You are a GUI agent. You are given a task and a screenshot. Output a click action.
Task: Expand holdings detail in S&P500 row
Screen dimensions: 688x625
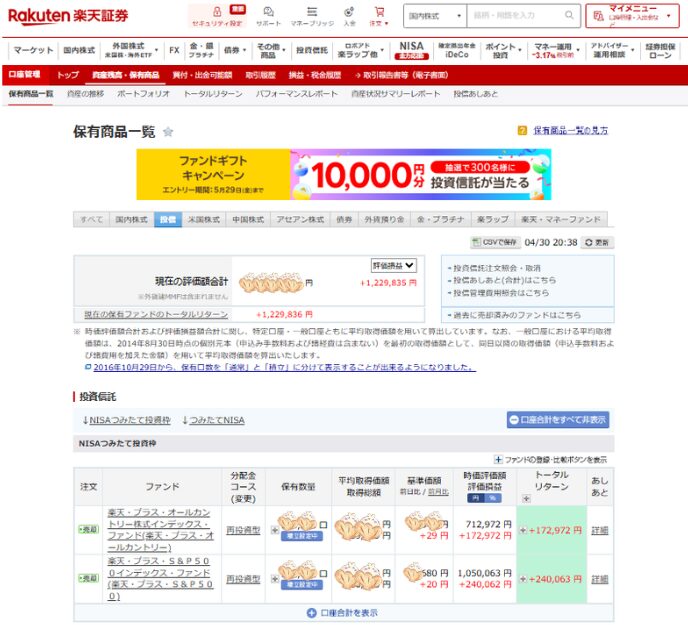274,579
